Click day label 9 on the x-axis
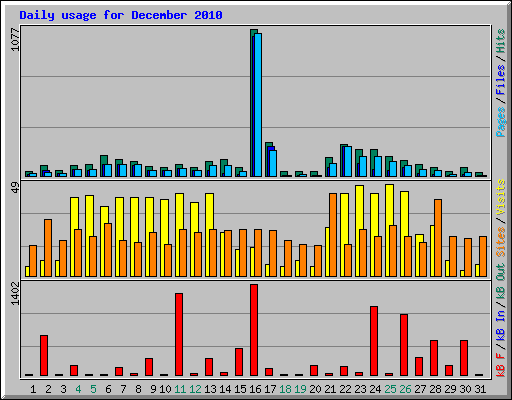512x400 pixels. coord(153,389)
